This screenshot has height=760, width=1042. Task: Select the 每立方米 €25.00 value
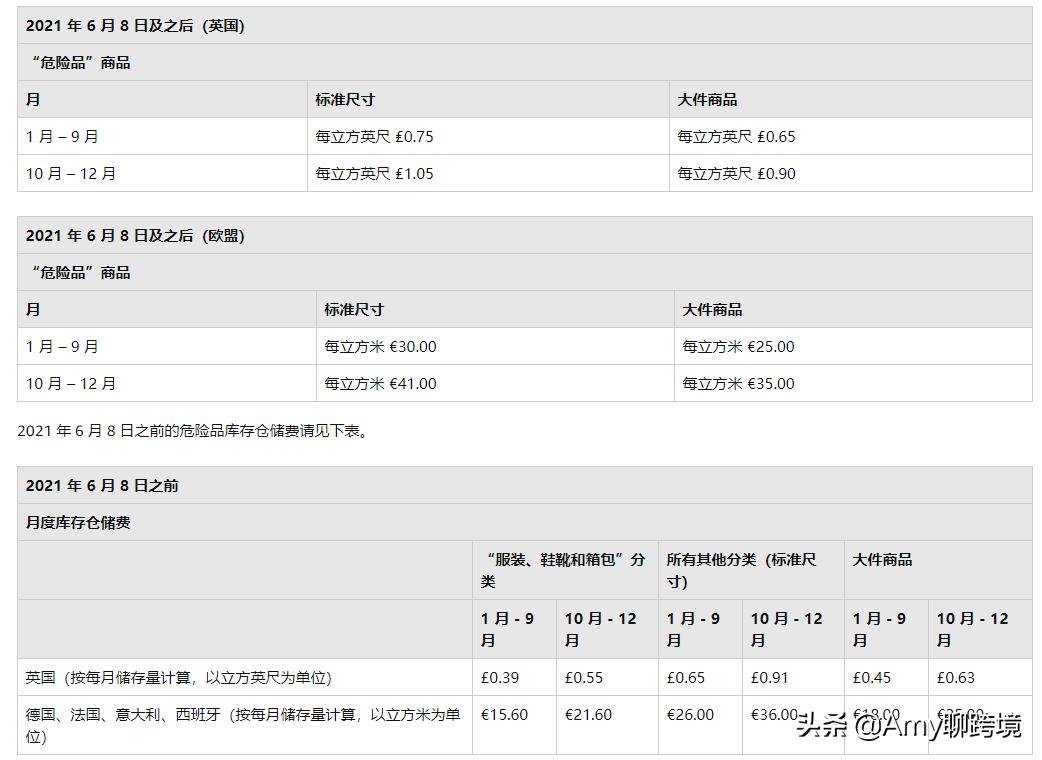735,346
